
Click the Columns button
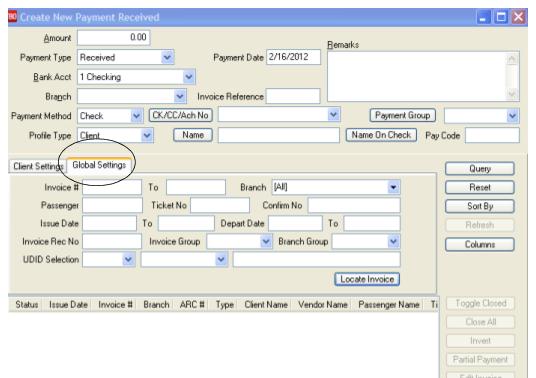pyautogui.click(x=480, y=244)
